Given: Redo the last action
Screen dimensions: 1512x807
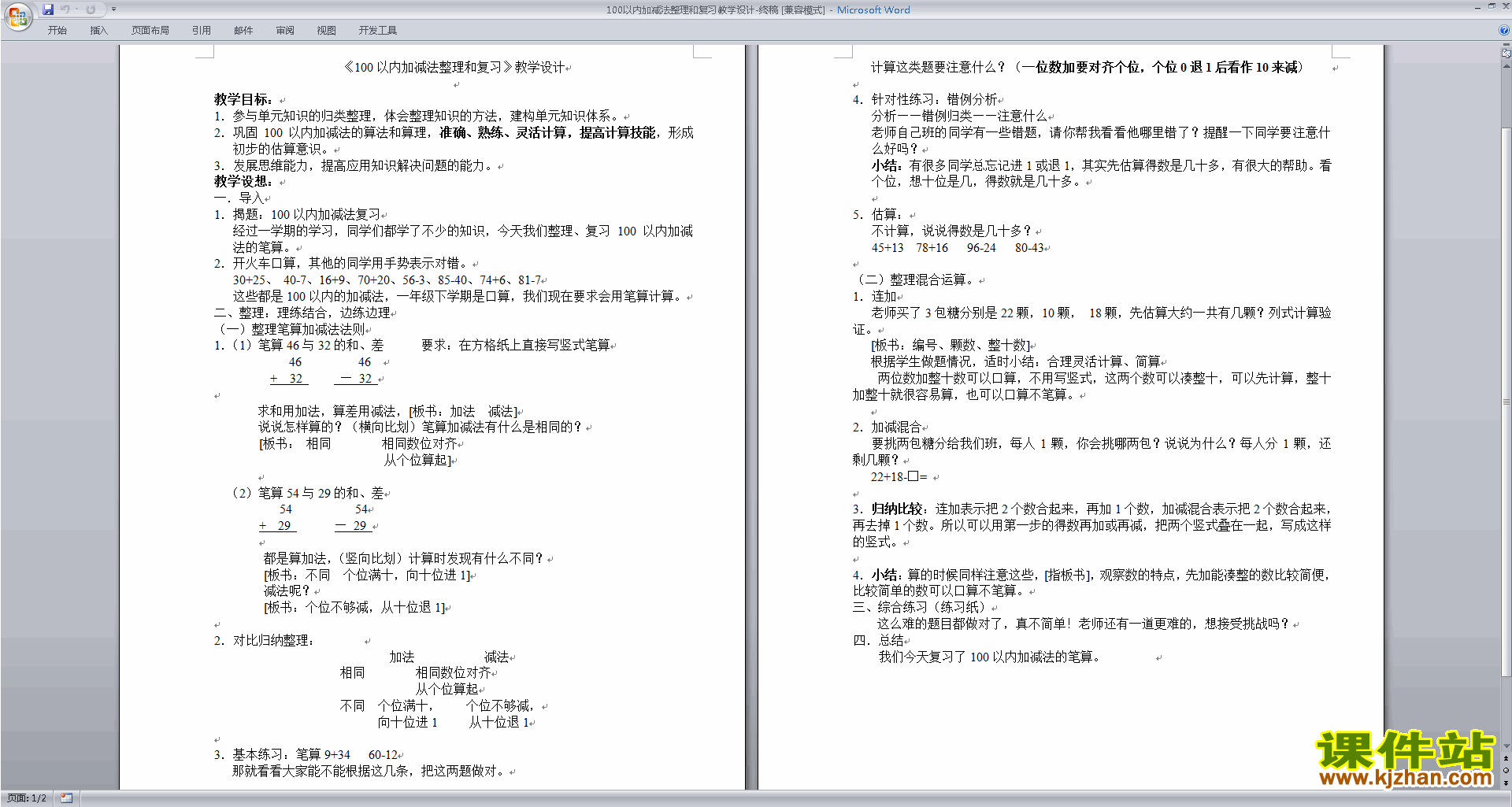Looking at the screenshot, I should click(91, 9).
